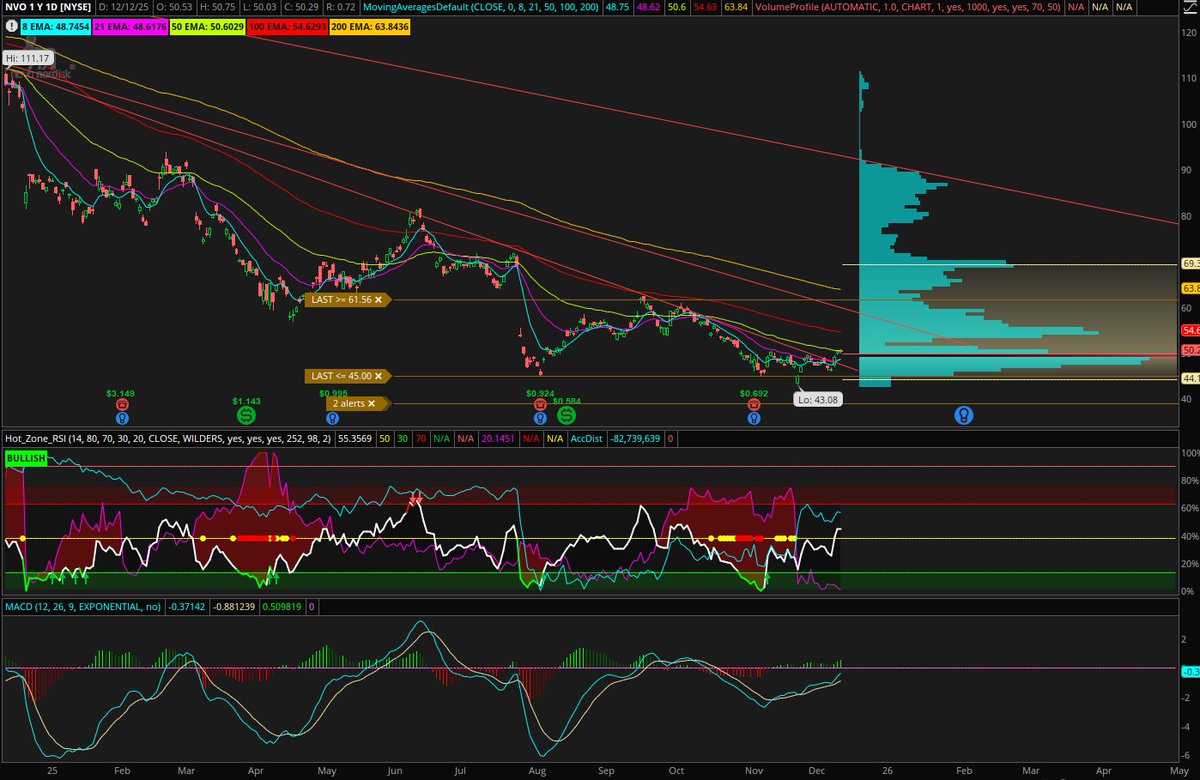The image size is (1200, 780).
Task: Click the 44.1 yellow price axis bubble
Action: (1190, 378)
